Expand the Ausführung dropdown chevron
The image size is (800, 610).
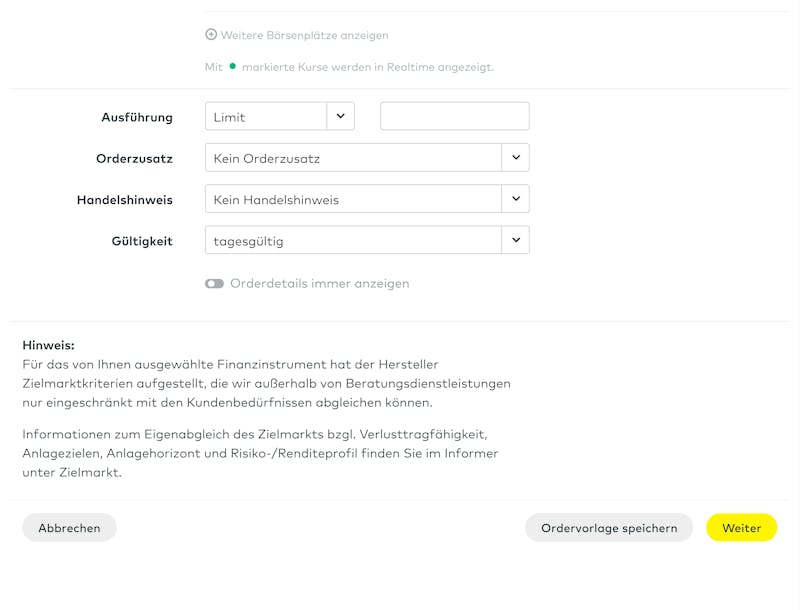(341, 116)
